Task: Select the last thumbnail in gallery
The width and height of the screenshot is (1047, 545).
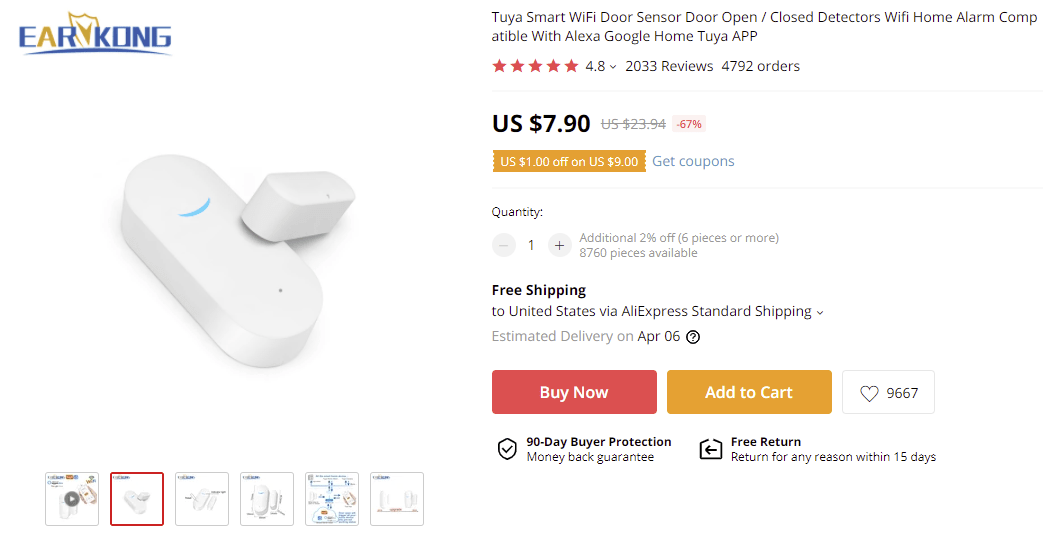Action: tap(397, 498)
